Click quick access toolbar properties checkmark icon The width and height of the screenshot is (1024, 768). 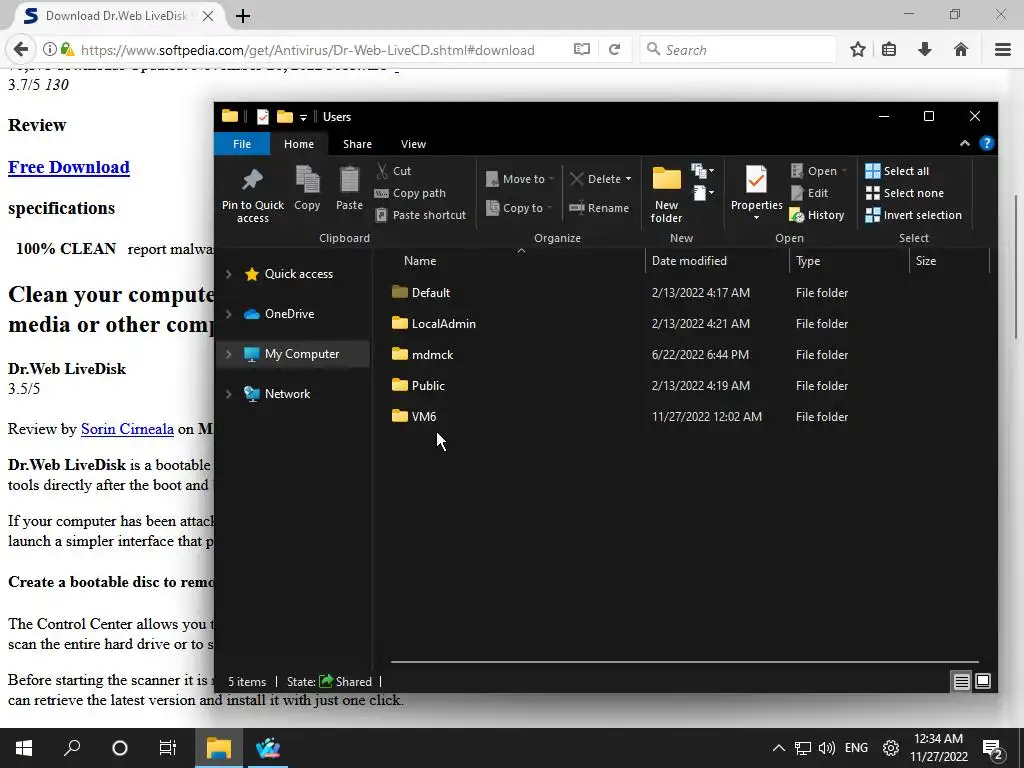263,117
